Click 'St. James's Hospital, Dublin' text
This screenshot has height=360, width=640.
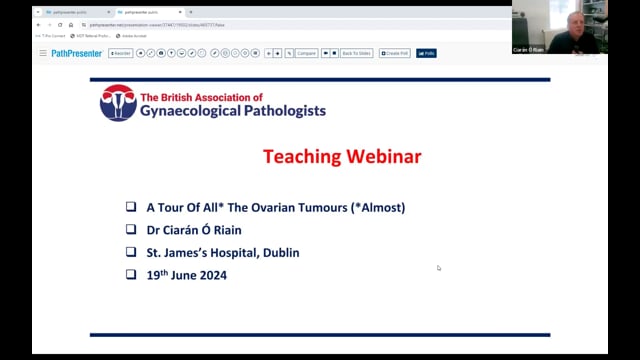pyautogui.click(x=223, y=253)
